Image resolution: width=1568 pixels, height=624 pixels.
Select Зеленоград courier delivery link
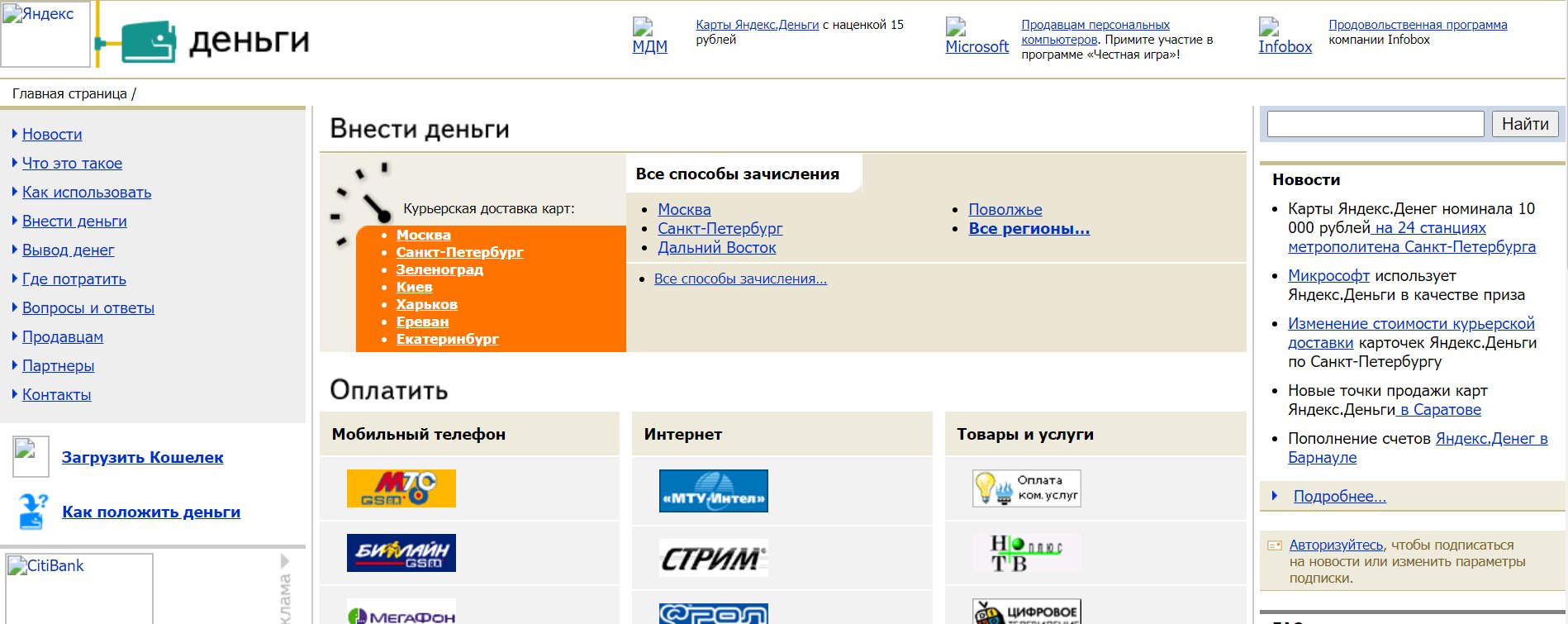[x=440, y=269]
